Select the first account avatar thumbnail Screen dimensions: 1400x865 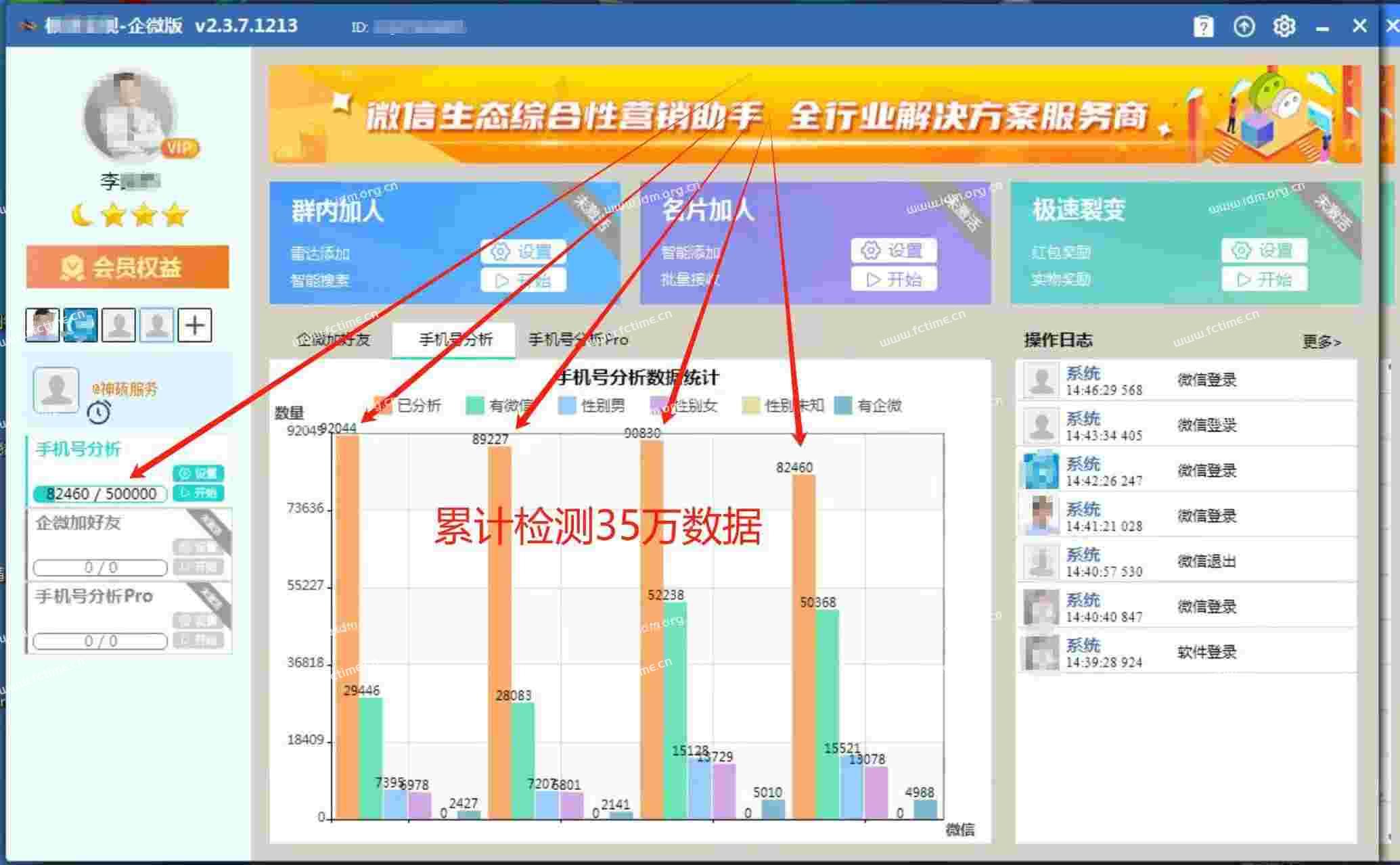point(43,325)
